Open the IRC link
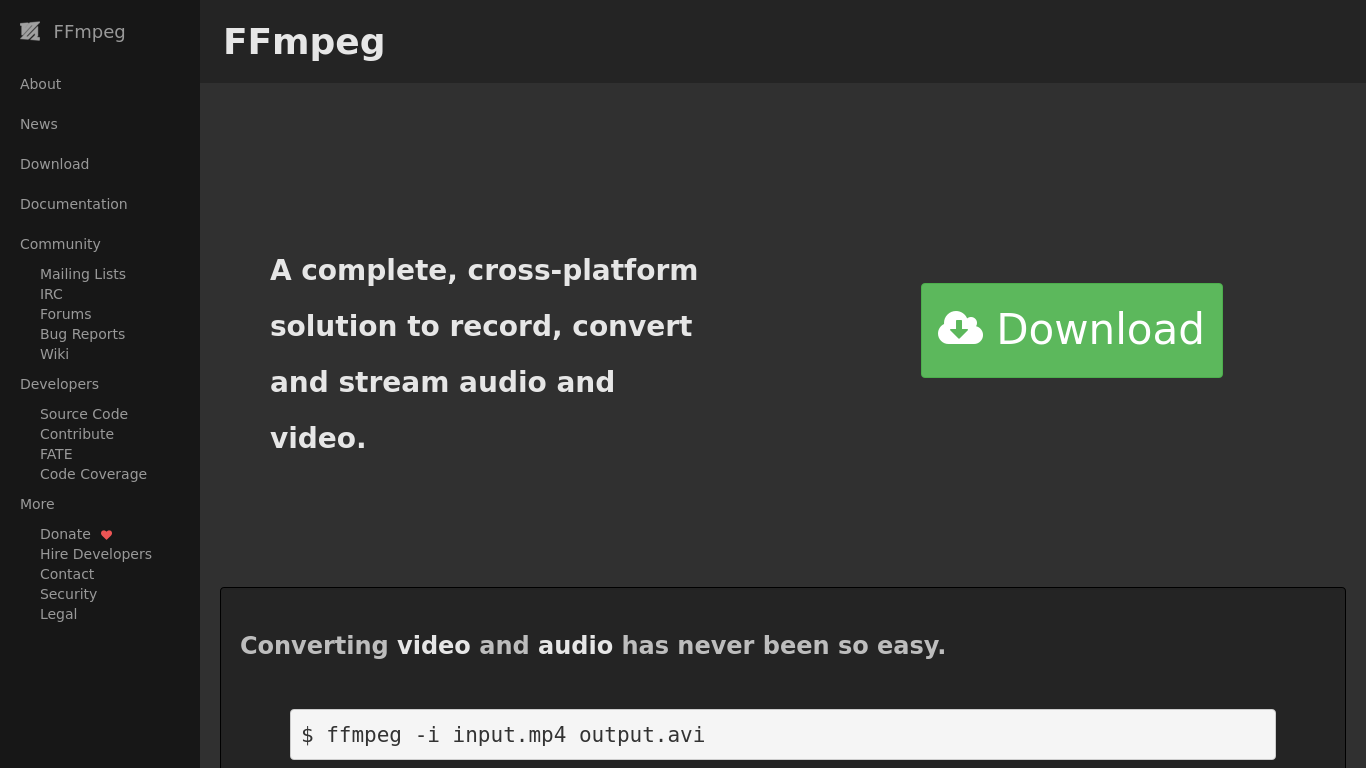Image resolution: width=1366 pixels, height=768 pixels. coord(51,294)
